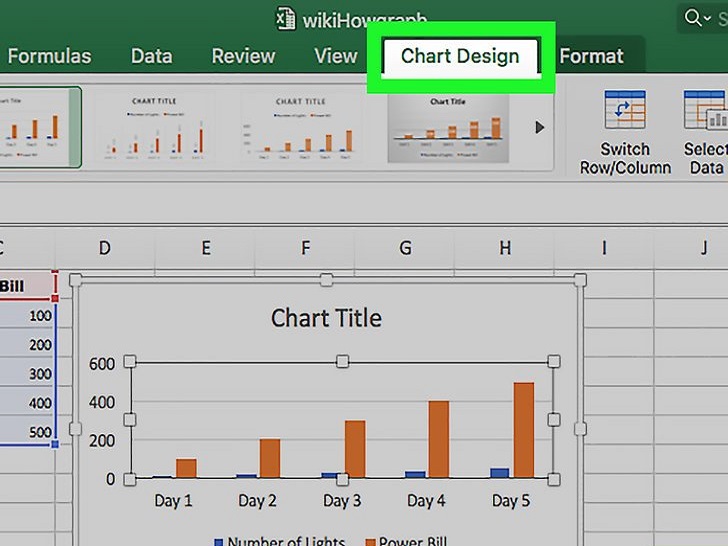The width and height of the screenshot is (728, 546).
Task: Apply the gray-background fourth chart style
Action: click(448, 128)
